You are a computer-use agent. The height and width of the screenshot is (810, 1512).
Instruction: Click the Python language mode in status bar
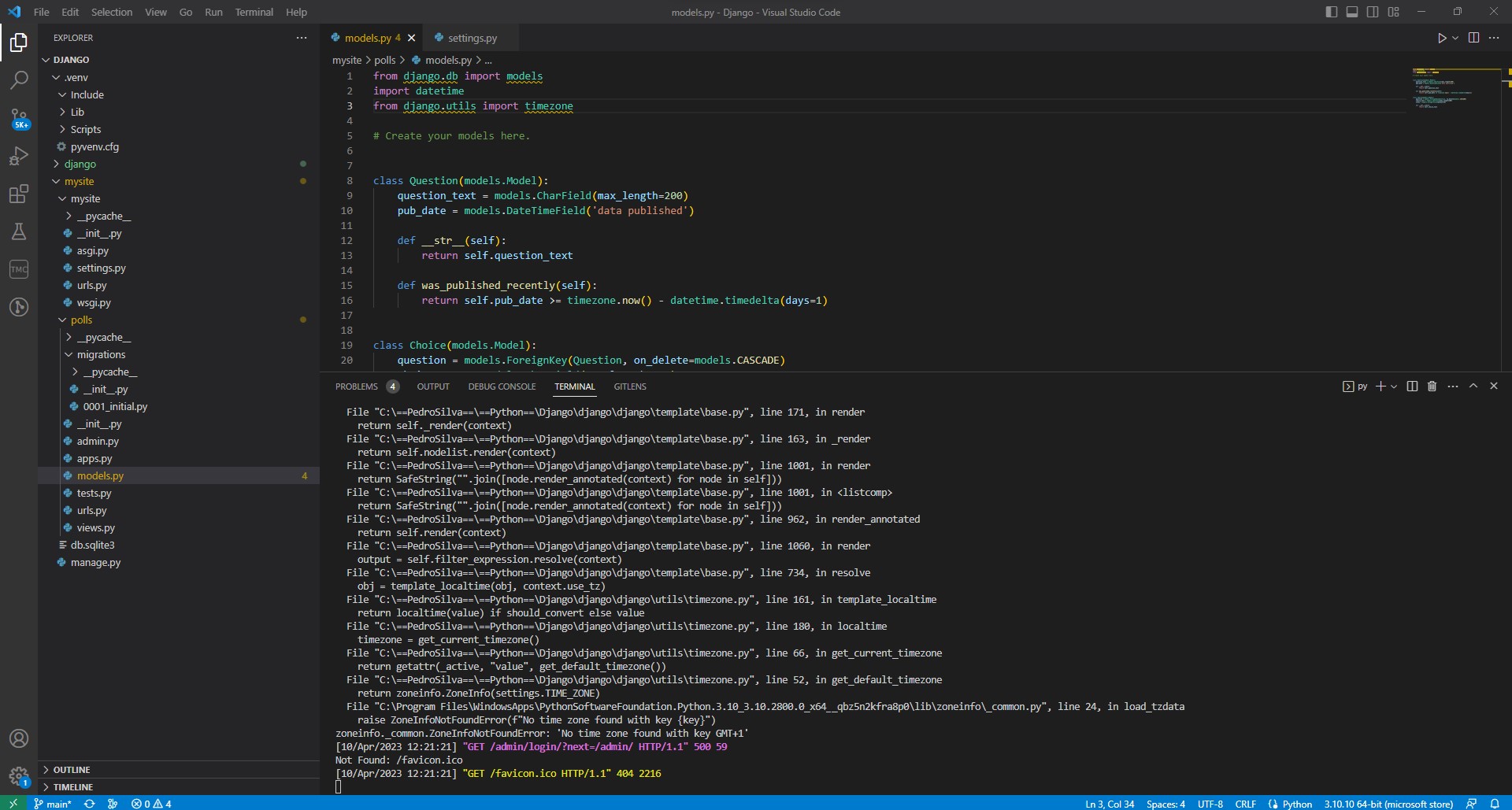click(x=1296, y=804)
